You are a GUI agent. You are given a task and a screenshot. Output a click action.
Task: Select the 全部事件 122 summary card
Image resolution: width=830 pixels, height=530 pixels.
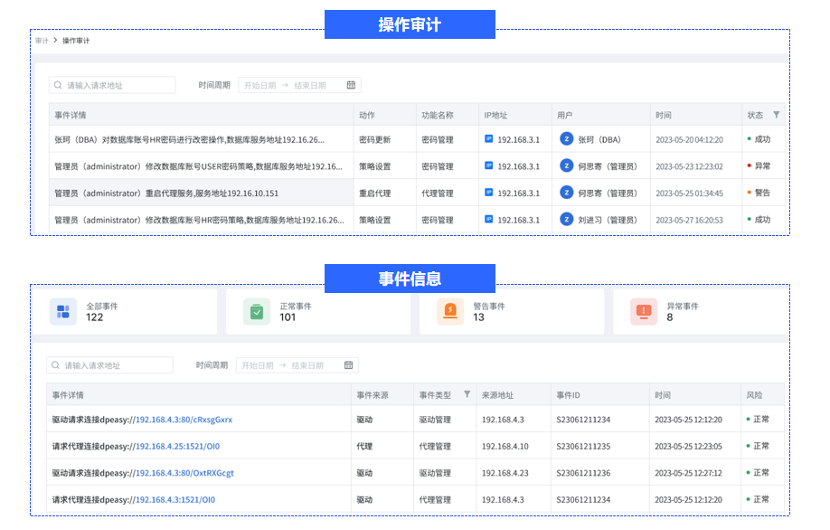[x=125, y=311]
